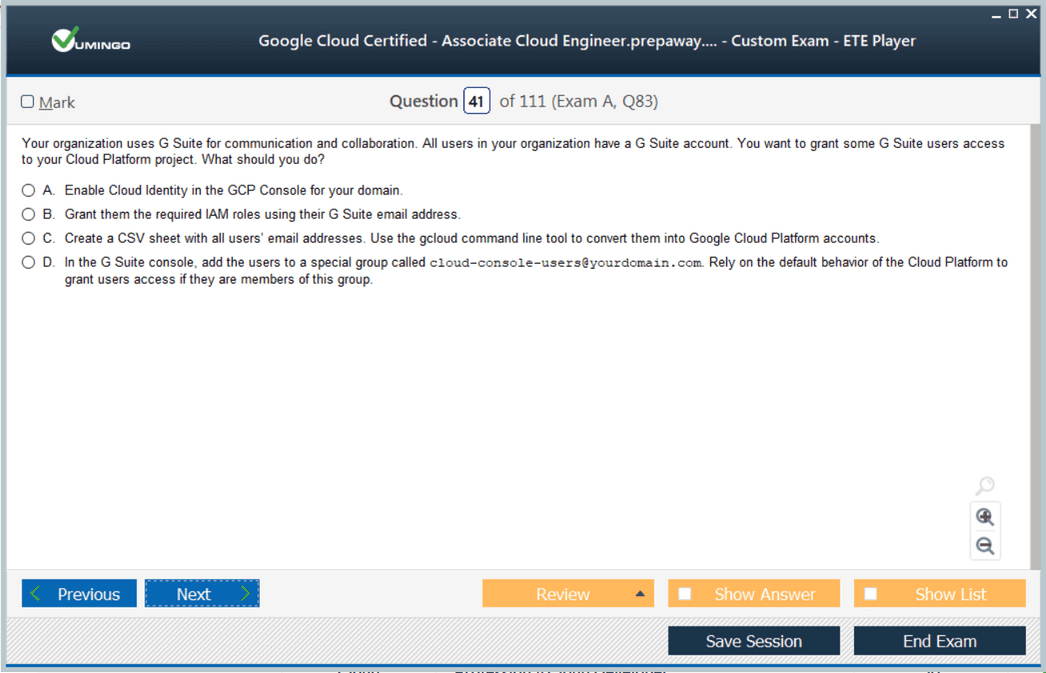Click the reset zoom magnifier icon
Screen dimensions: 1046x673
coord(984,486)
